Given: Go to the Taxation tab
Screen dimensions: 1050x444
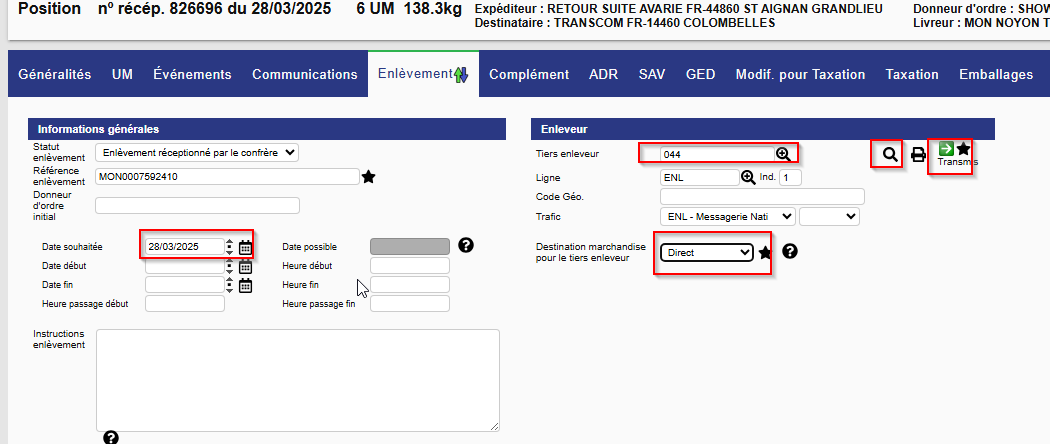Looking at the screenshot, I should (912, 74).
